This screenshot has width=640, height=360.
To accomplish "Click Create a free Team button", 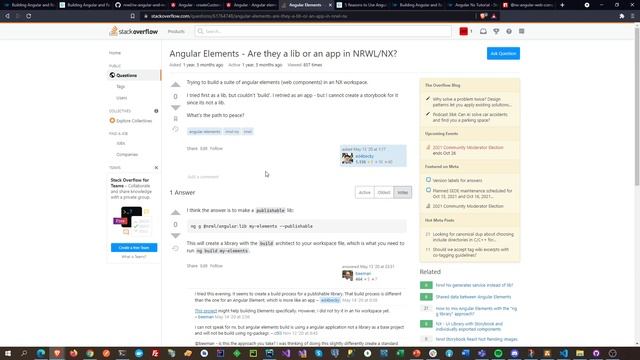I will click(134, 248).
